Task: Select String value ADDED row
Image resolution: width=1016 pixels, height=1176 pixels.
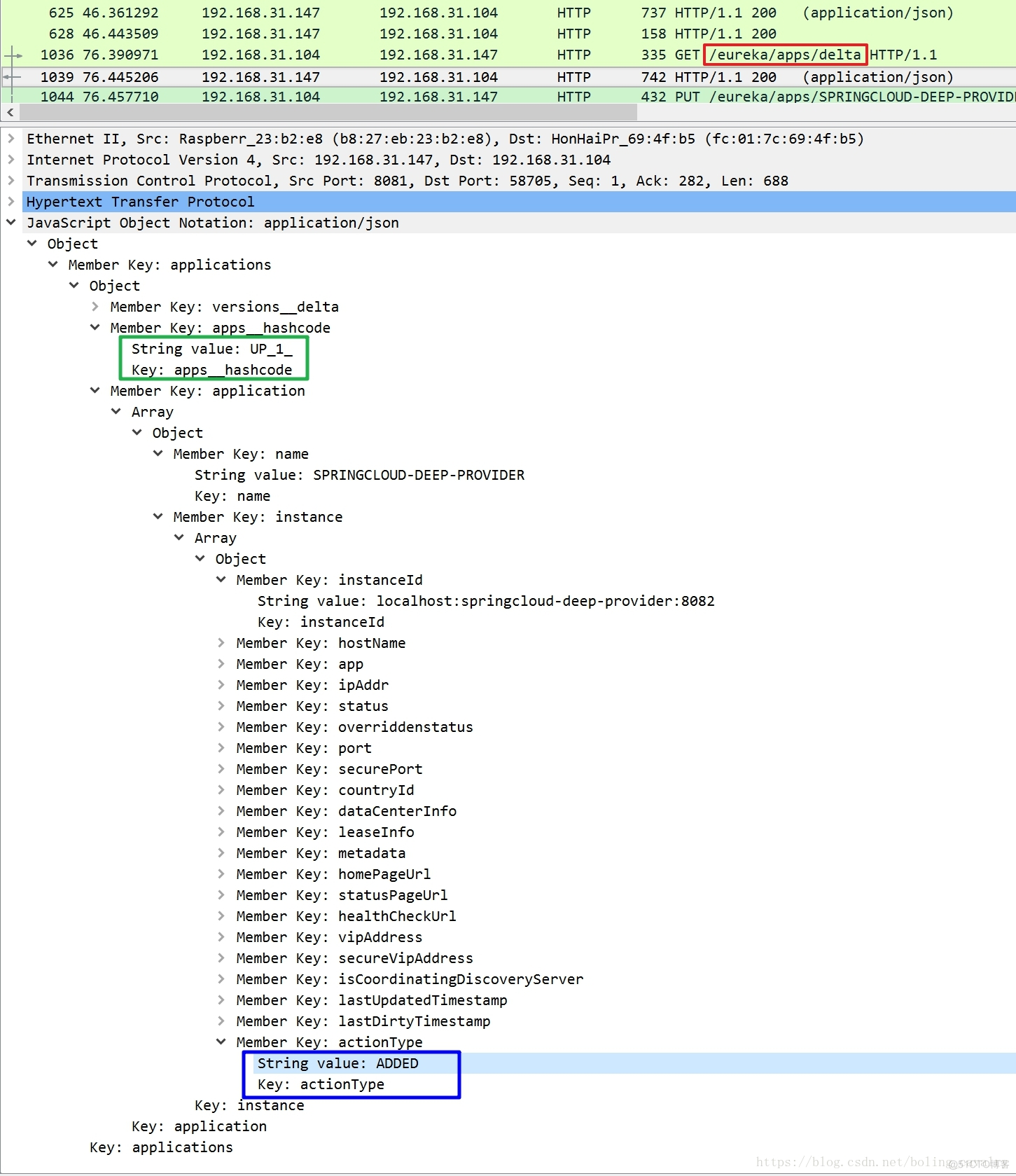Action: (x=337, y=1063)
